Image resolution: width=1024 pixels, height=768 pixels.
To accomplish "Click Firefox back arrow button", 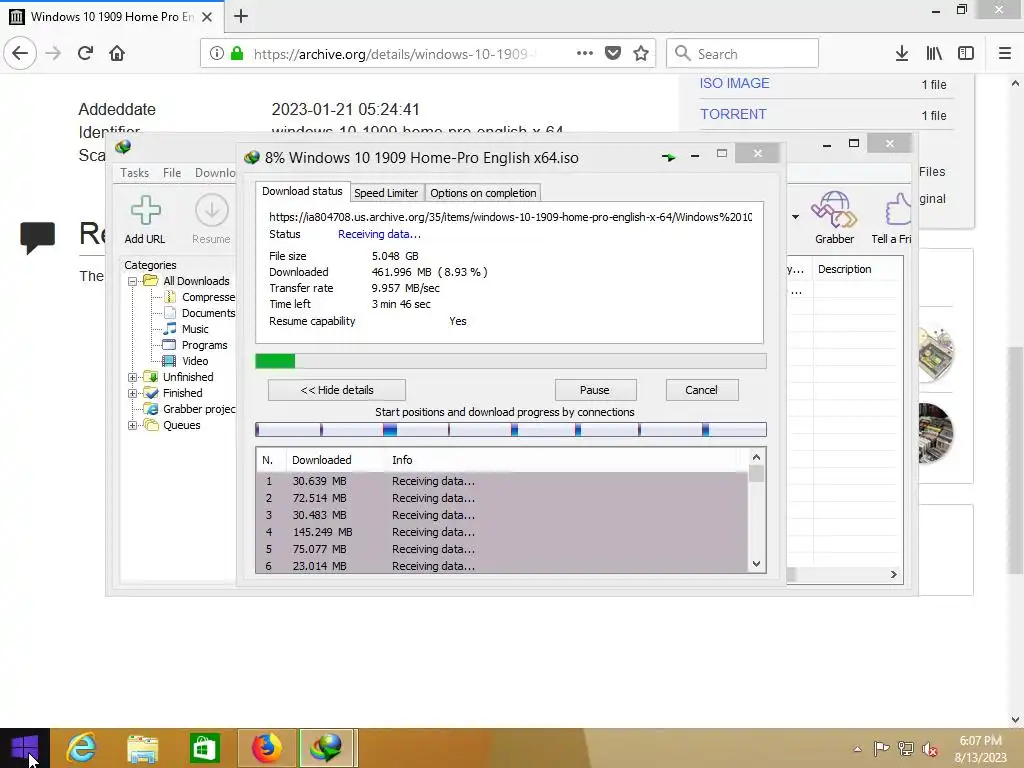I will point(20,53).
